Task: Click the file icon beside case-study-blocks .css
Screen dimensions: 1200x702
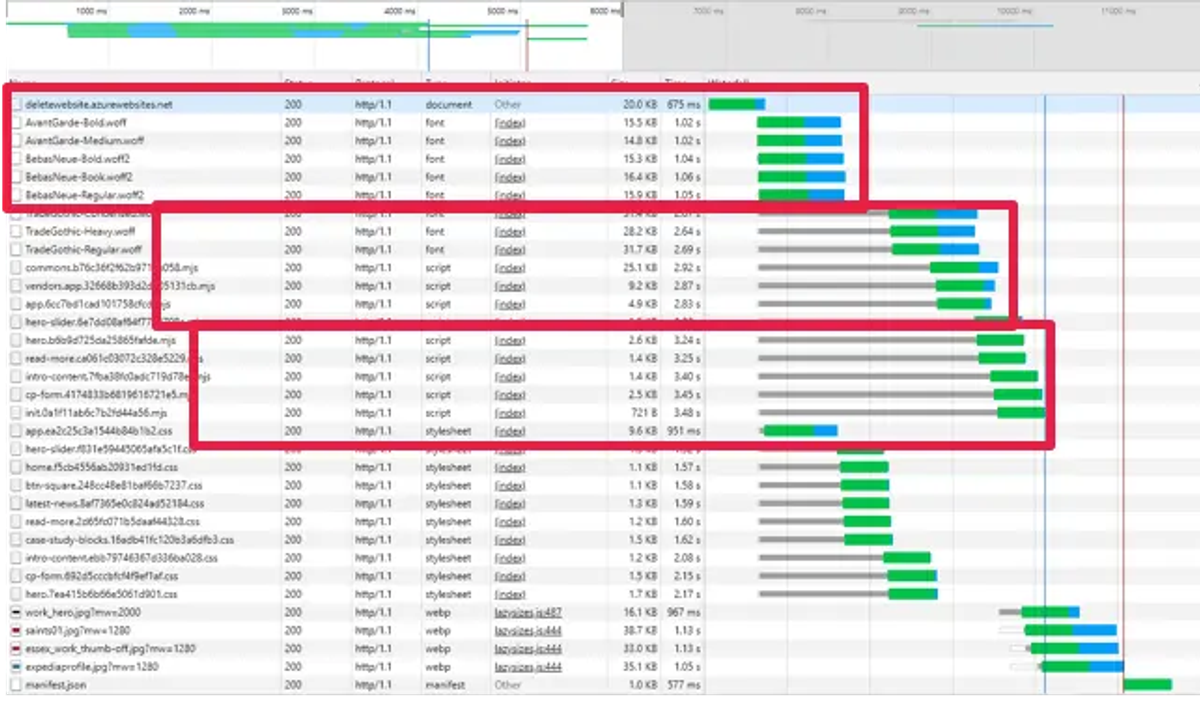Action: pos(15,539)
